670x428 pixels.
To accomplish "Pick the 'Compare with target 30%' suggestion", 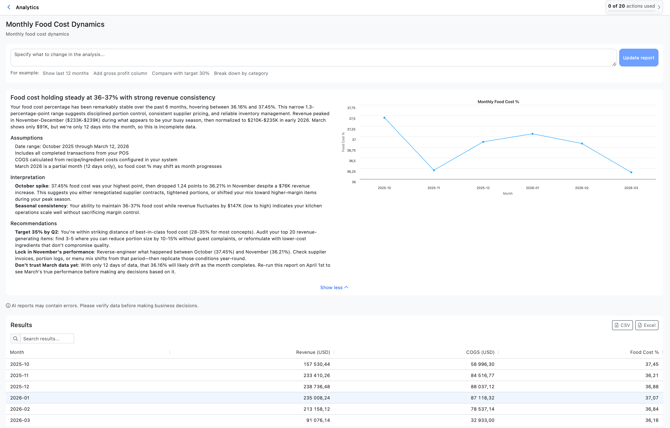I will point(181,73).
